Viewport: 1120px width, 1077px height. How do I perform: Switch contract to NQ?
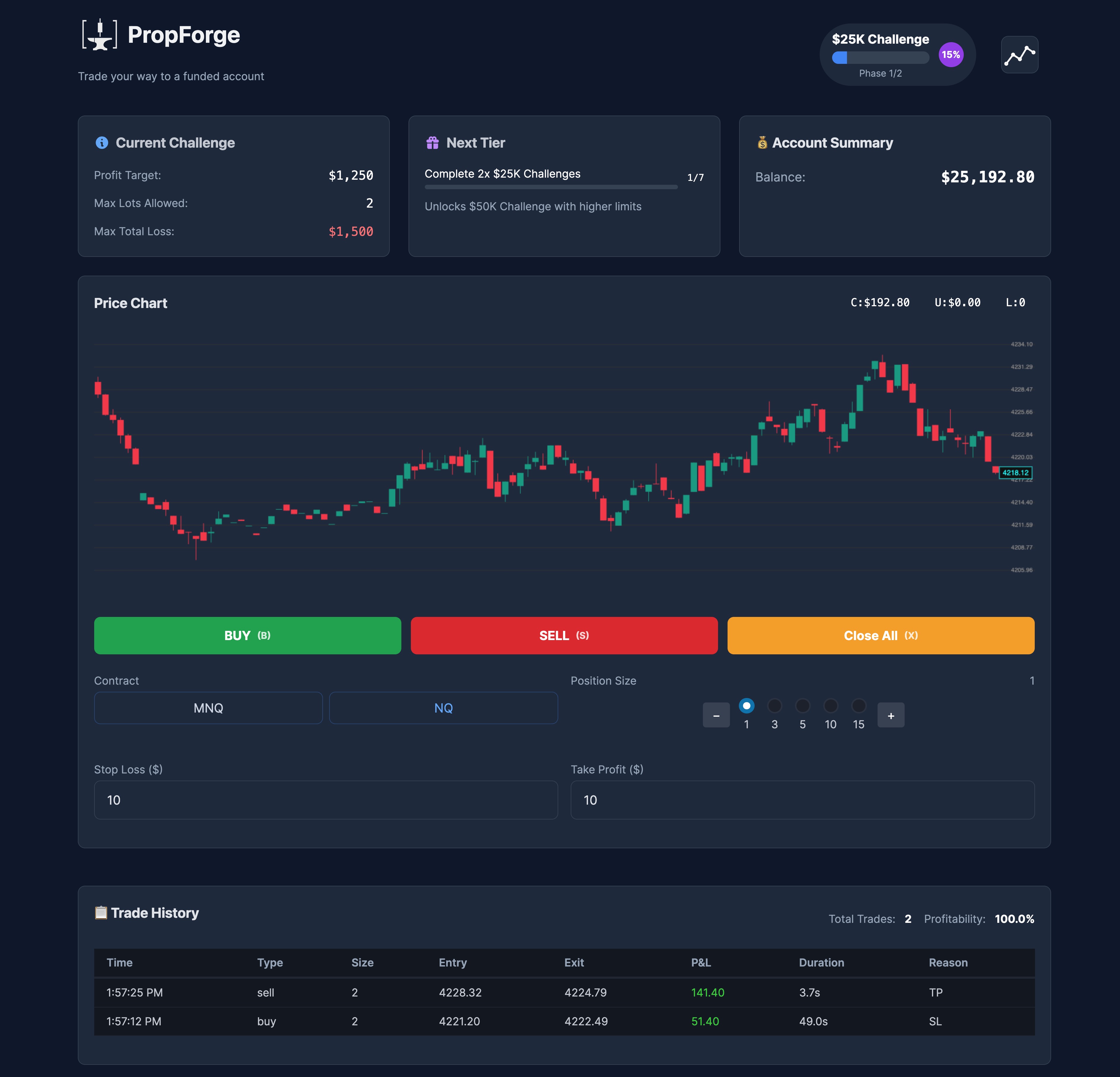(443, 708)
